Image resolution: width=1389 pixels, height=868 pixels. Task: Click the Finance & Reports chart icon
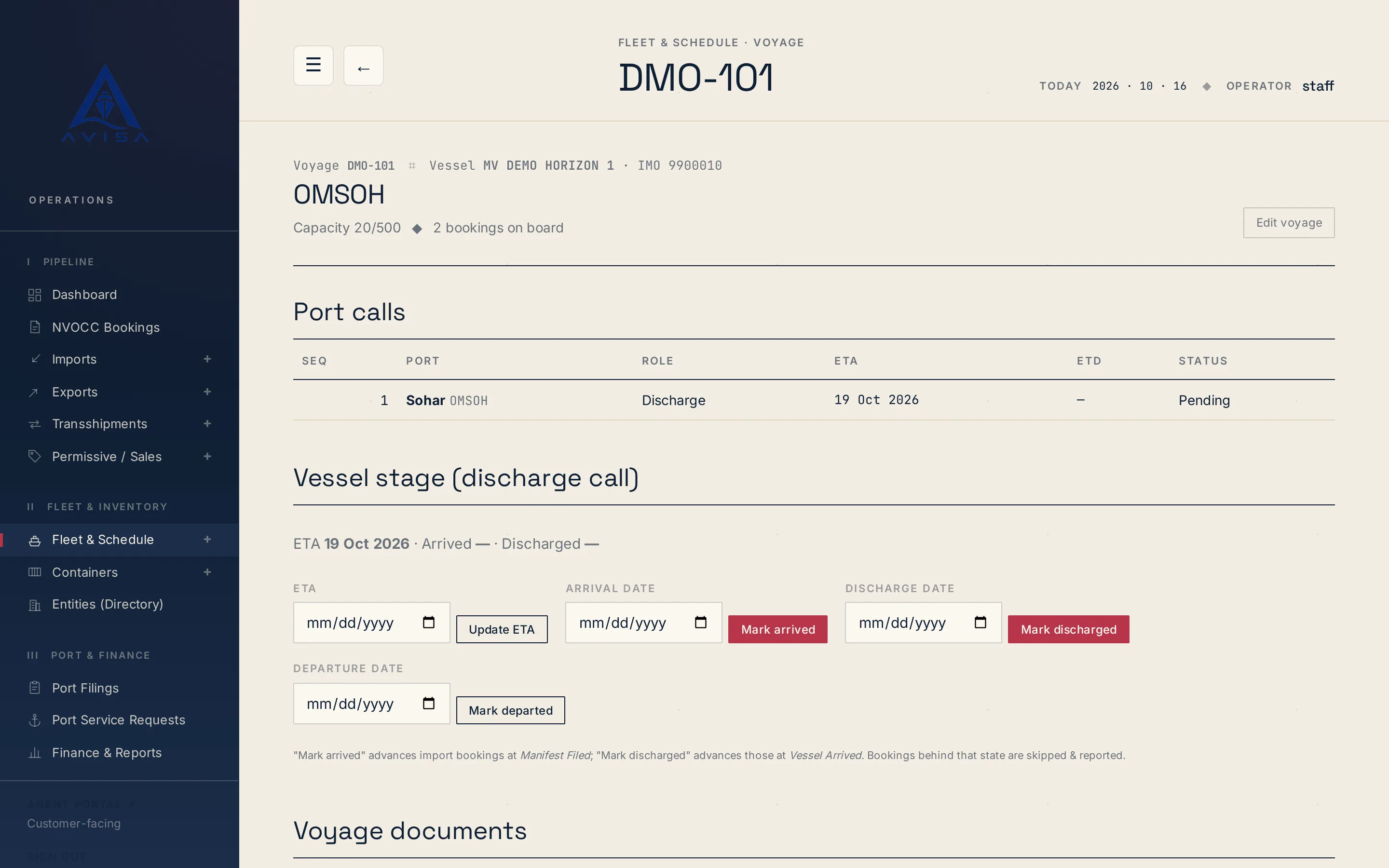(34, 753)
